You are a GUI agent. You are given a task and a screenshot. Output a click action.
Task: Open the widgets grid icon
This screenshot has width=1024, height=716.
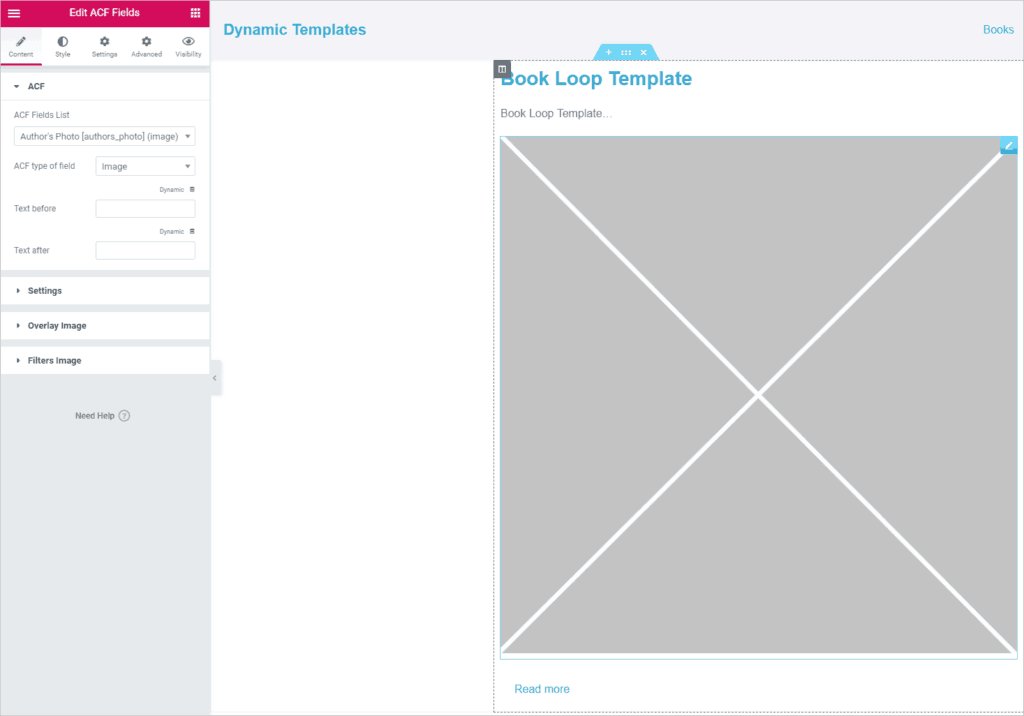195,13
